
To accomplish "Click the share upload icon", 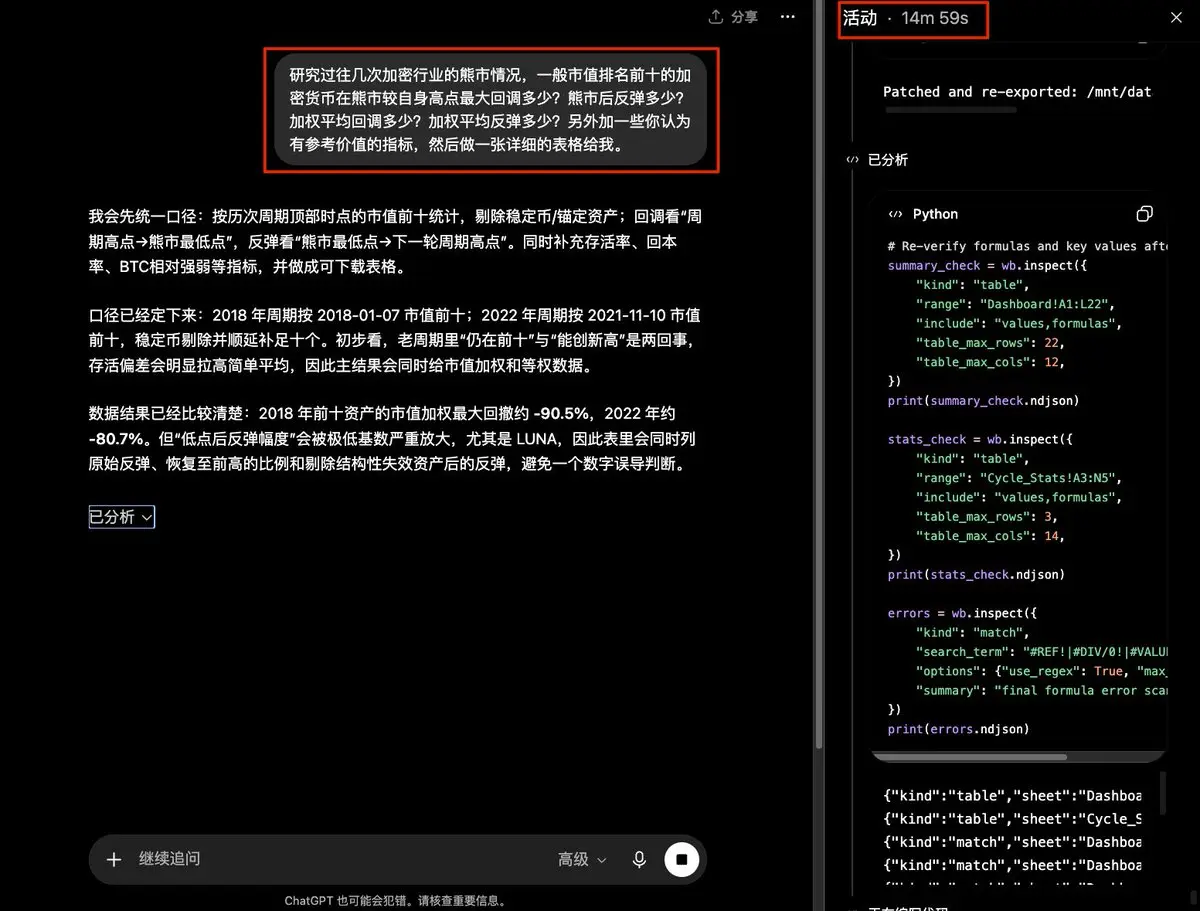I will 716,17.
